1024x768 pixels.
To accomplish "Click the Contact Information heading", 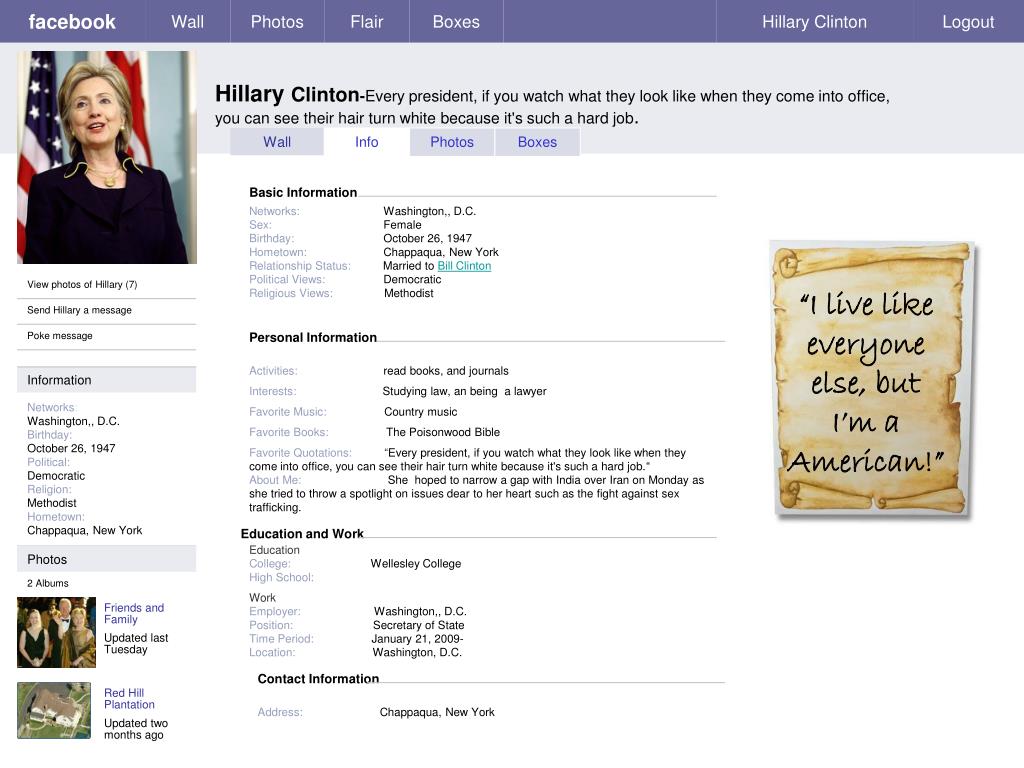I will [x=318, y=679].
